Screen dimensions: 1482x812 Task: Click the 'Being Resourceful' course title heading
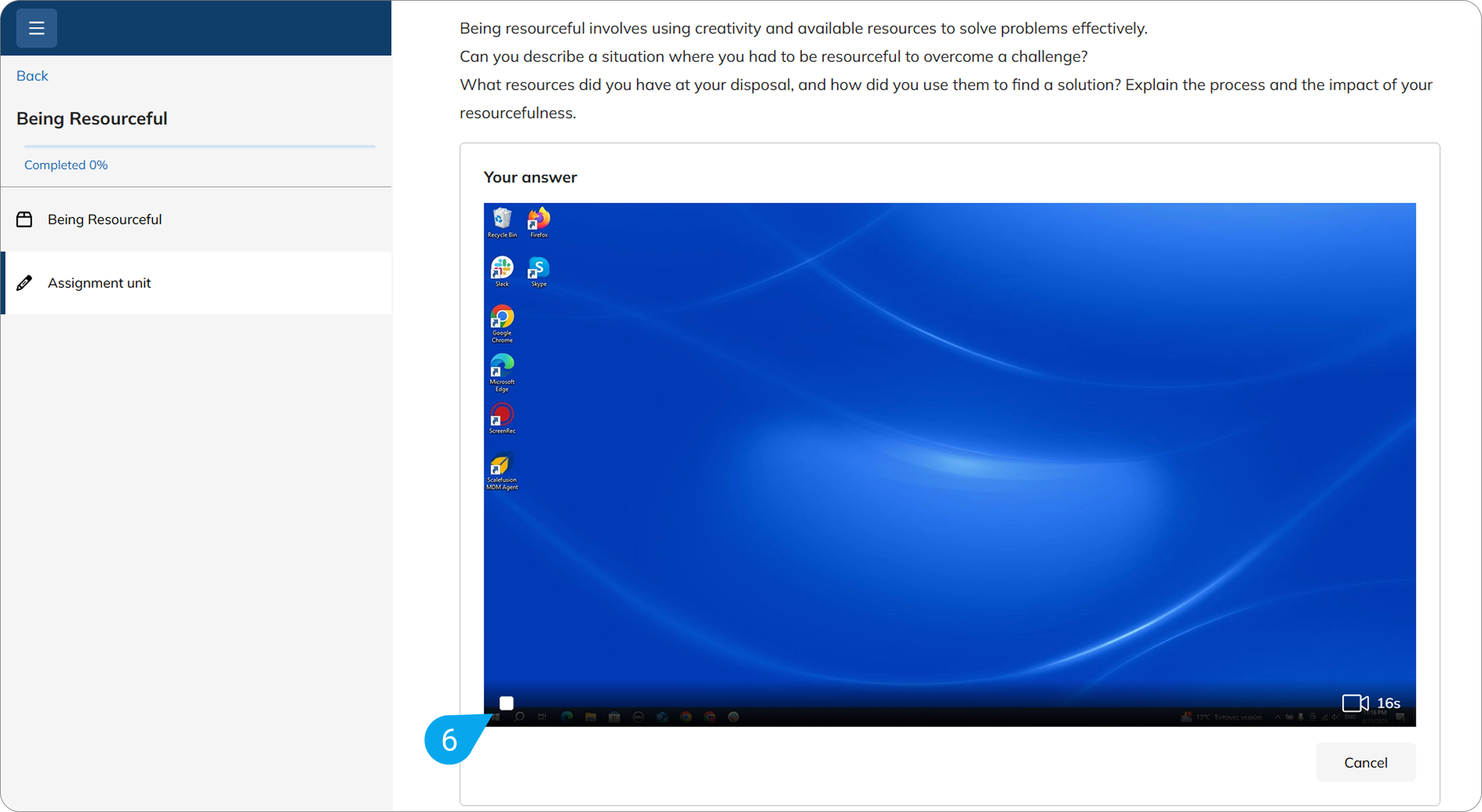point(92,118)
